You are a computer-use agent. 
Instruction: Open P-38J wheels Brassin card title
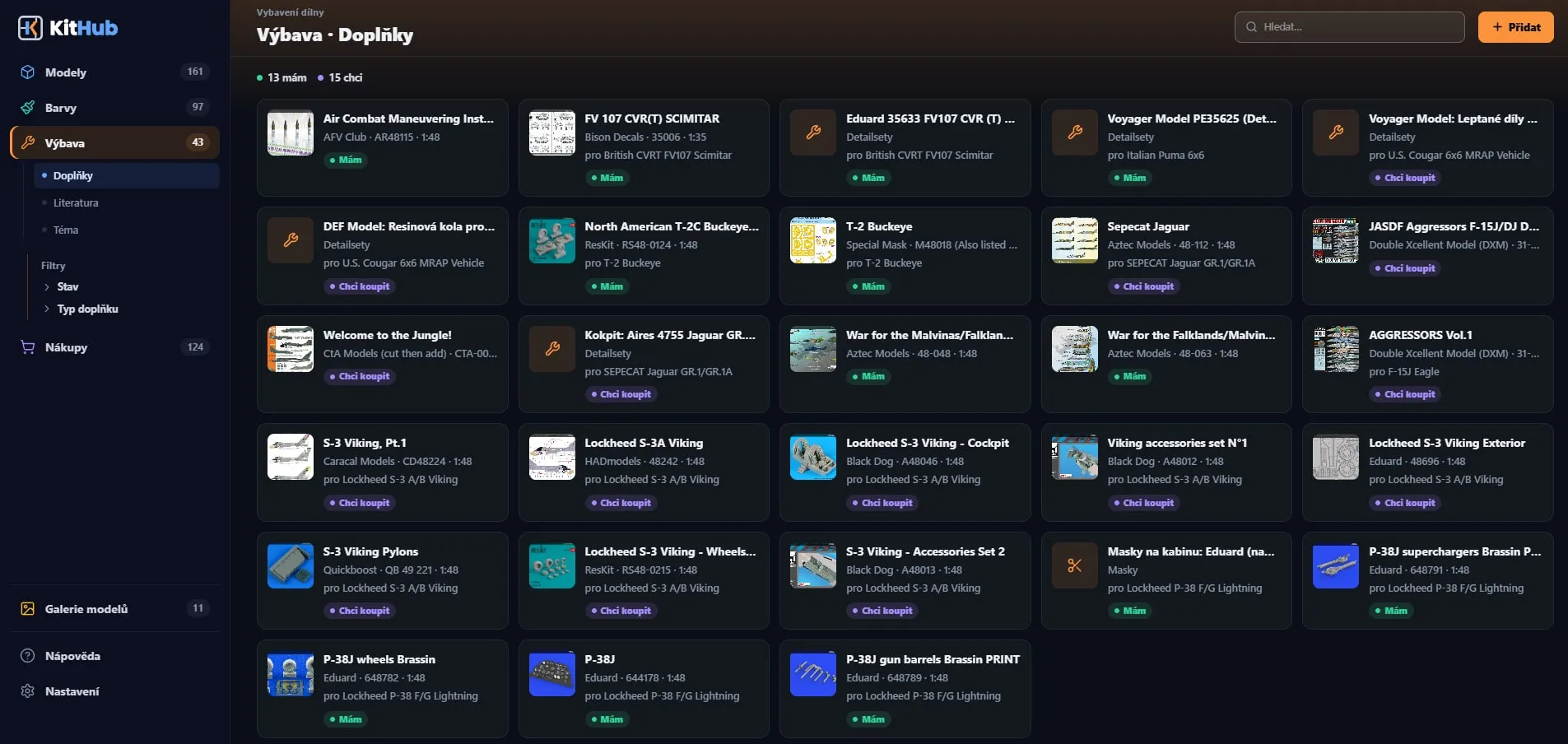[379, 659]
